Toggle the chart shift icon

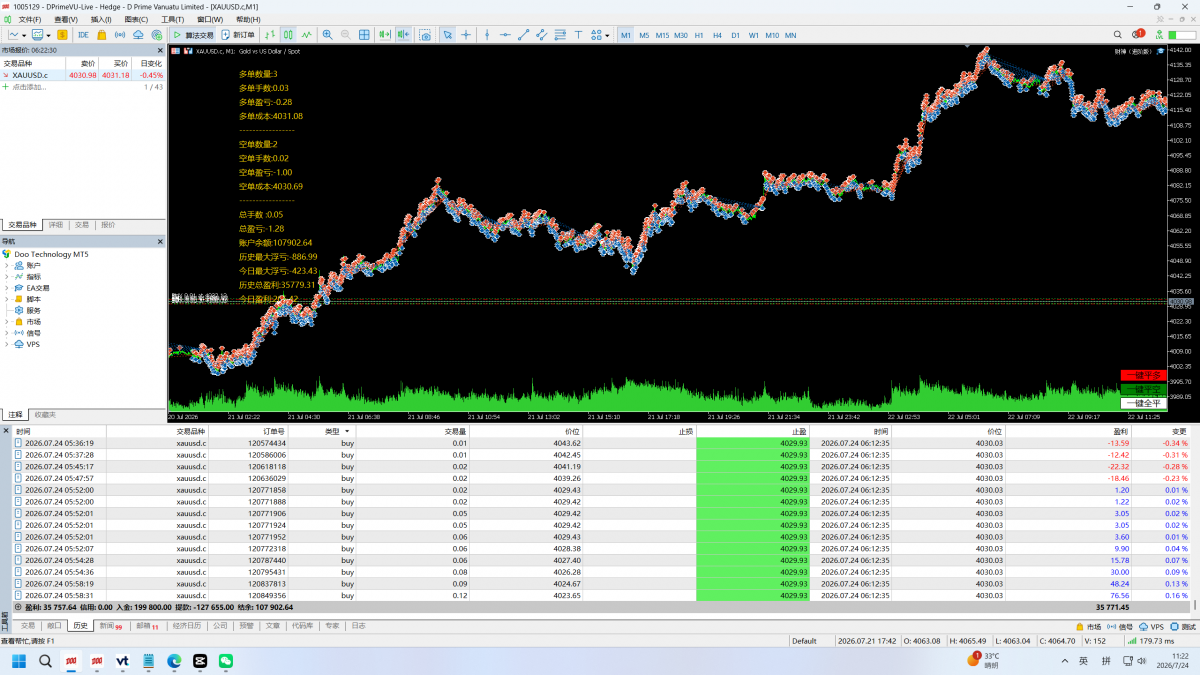[x=403, y=35]
